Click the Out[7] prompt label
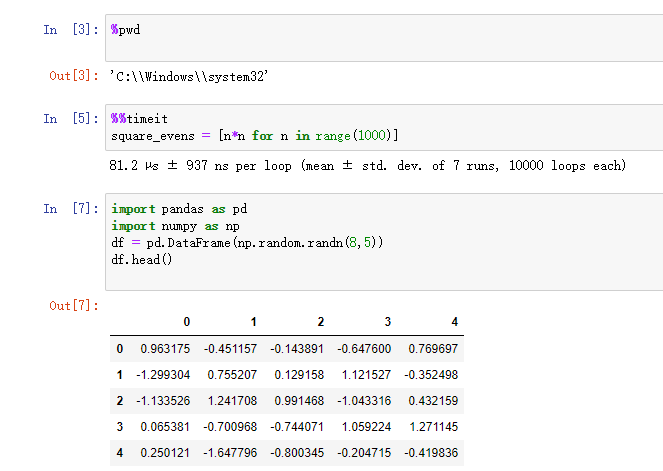Screen dimensions: 663x471 74,306
